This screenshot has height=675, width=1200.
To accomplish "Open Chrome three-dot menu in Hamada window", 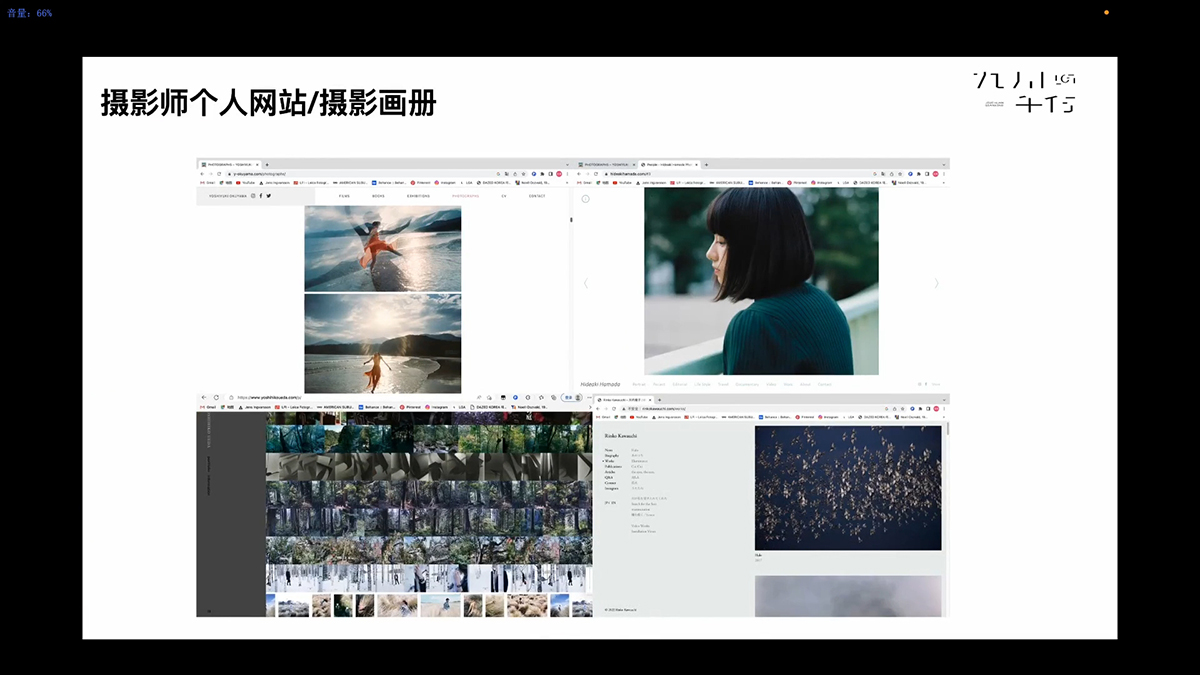I will pos(944,174).
